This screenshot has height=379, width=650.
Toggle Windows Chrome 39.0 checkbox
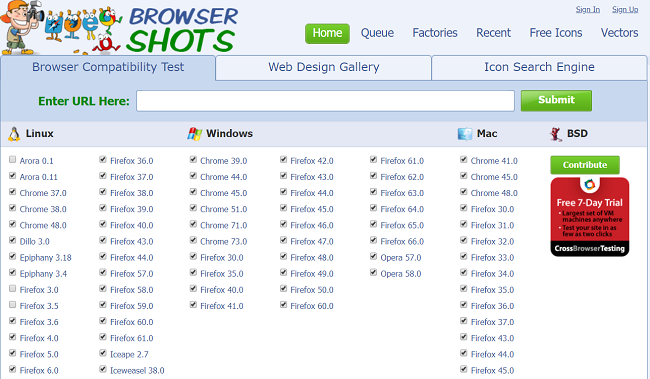coord(193,160)
